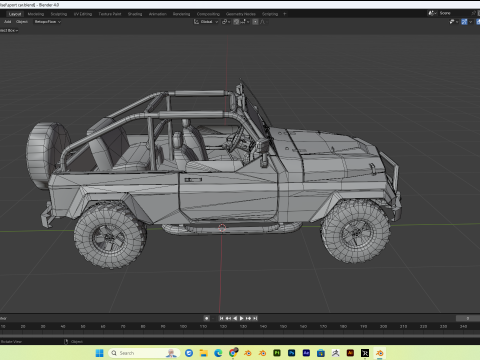Open proportional editing falloff dropdown
The height and width of the screenshot is (360, 480).
264,22
